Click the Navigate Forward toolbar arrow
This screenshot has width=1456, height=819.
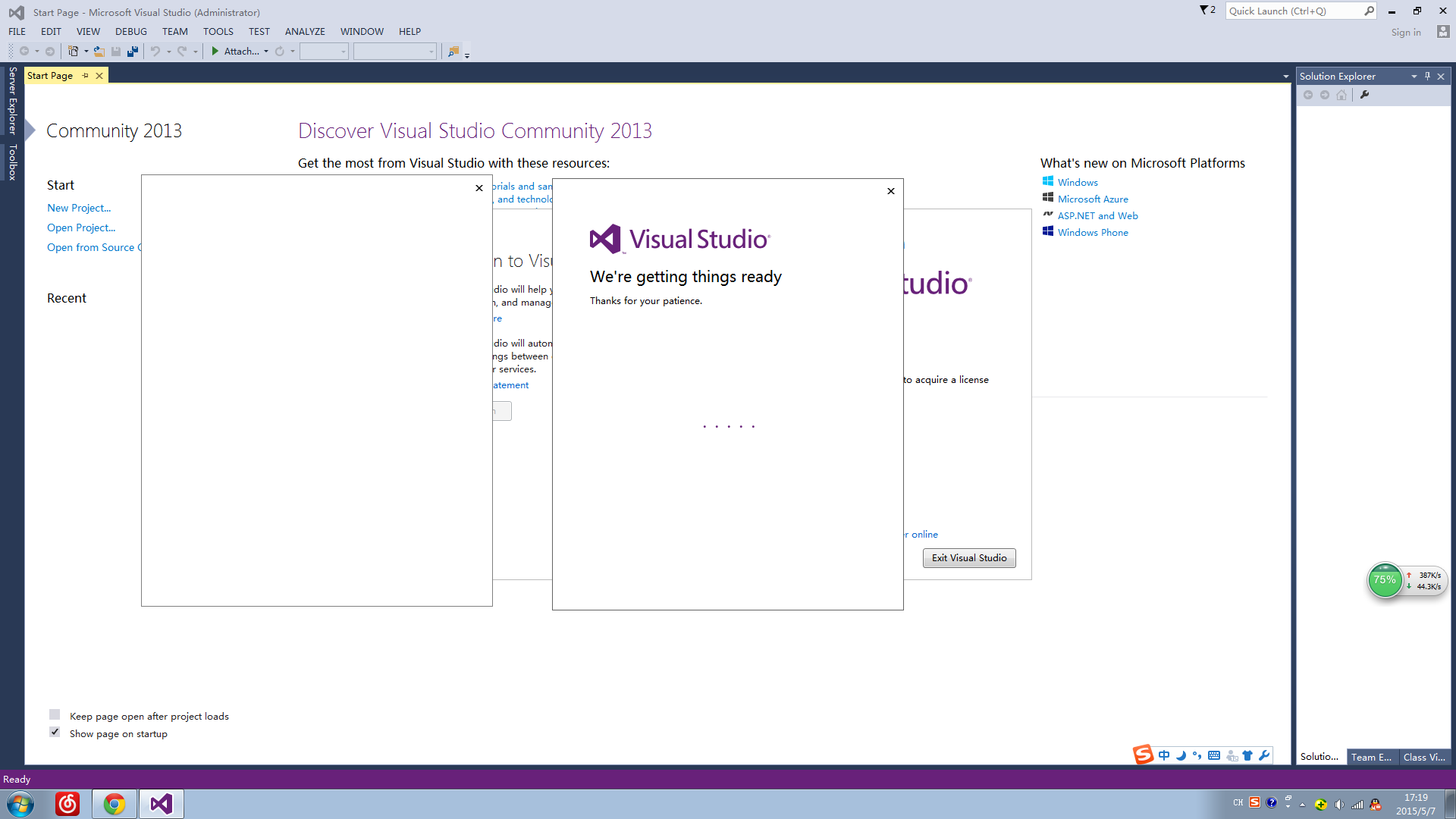point(50,52)
